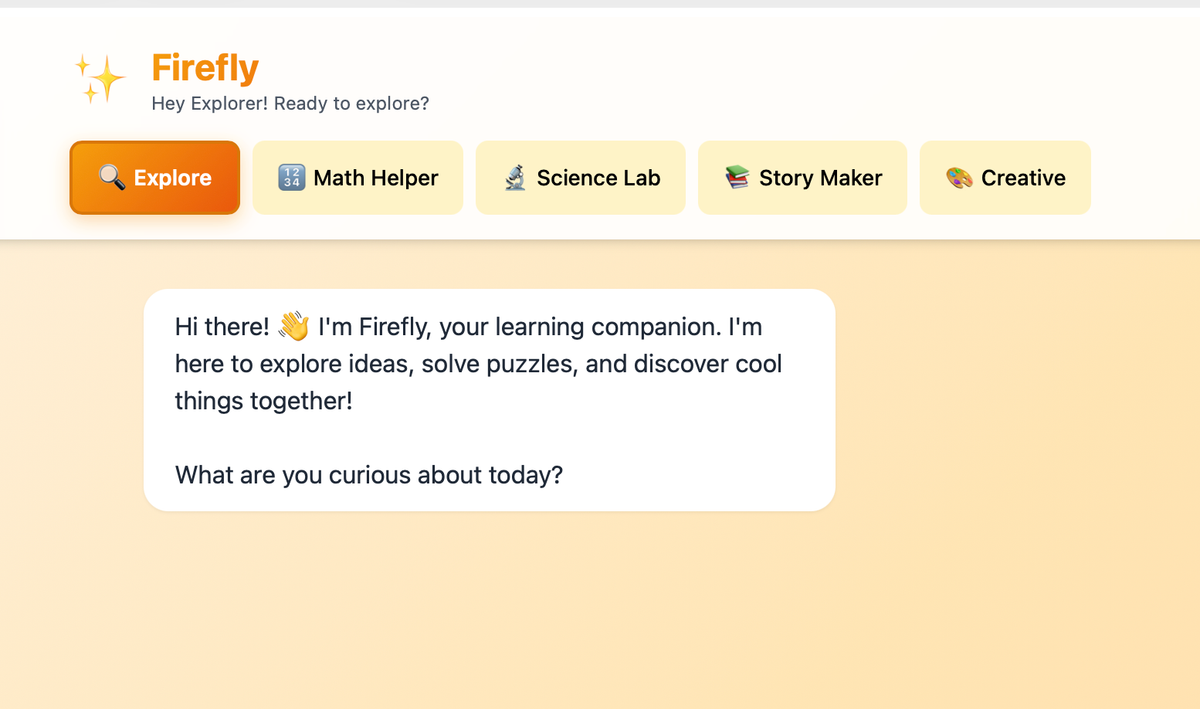This screenshot has height=709, width=1200.
Task: Click the Firefly sparkles logo icon
Action: (x=99, y=79)
